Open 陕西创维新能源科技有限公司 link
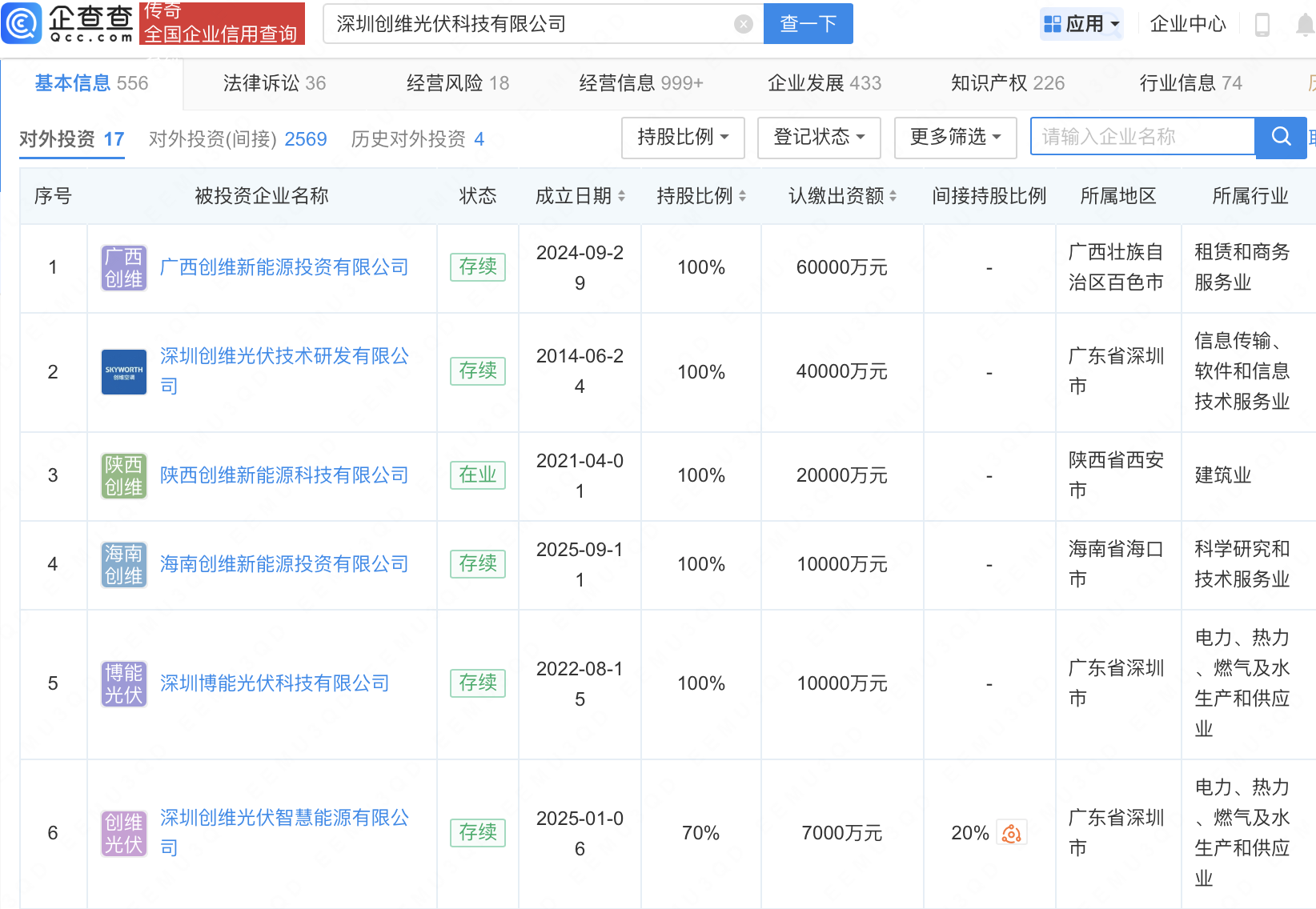Viewport: 1316px width, 909px height. pos(284,475)
